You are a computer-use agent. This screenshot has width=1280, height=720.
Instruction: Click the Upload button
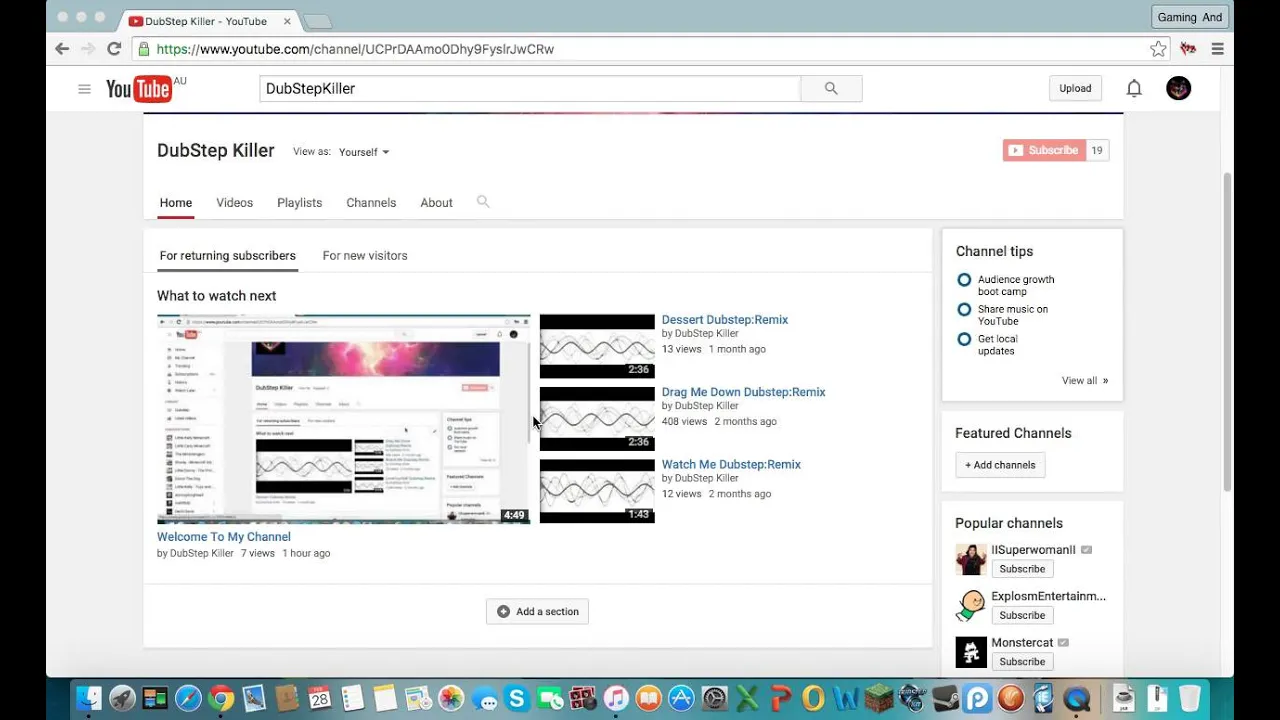[x=1075, y=88]
